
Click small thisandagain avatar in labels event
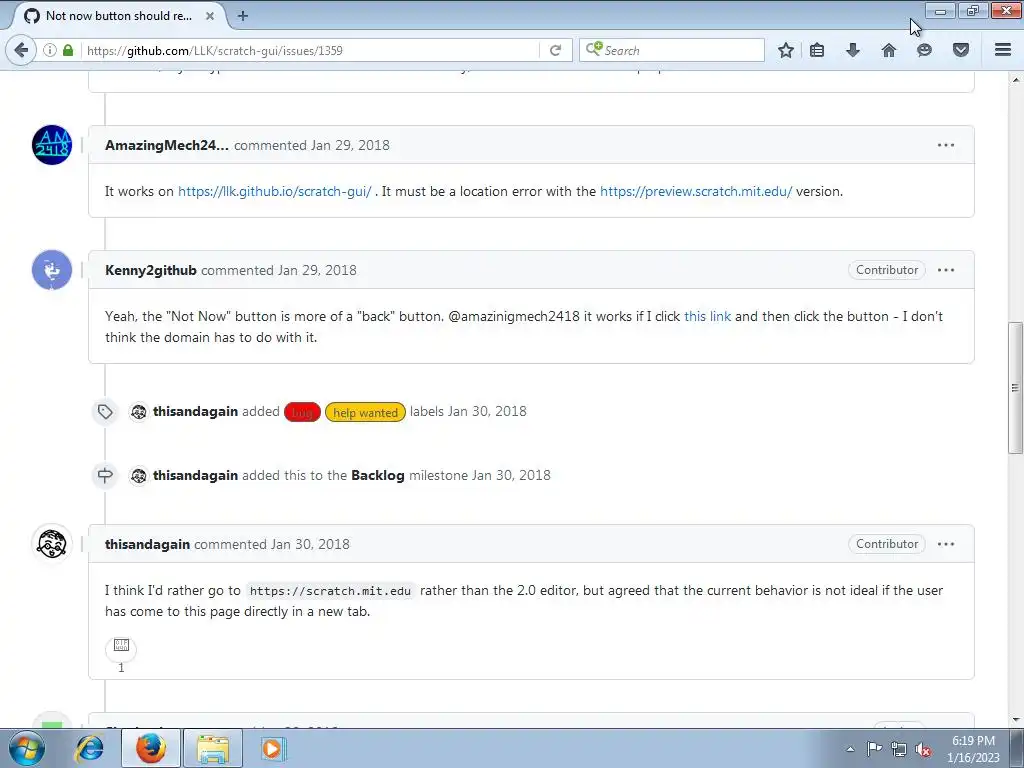point(138,411)
